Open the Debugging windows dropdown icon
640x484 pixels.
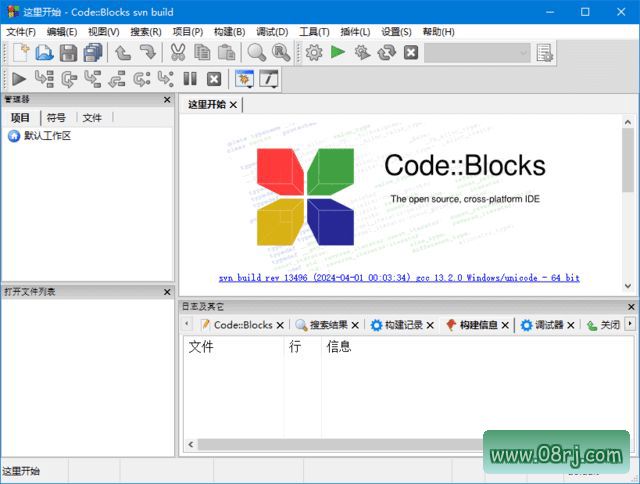click(x=243, y=79)
